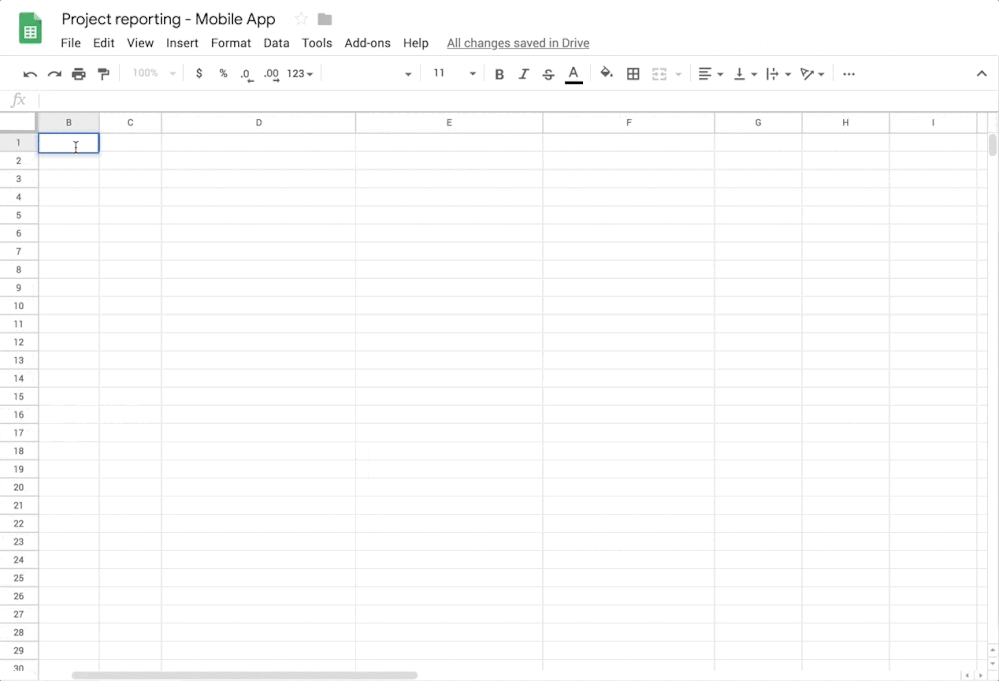The width and height of the screenshot is (999, 681).
Task: Select column H header
Action: click(x=845, y=122)
